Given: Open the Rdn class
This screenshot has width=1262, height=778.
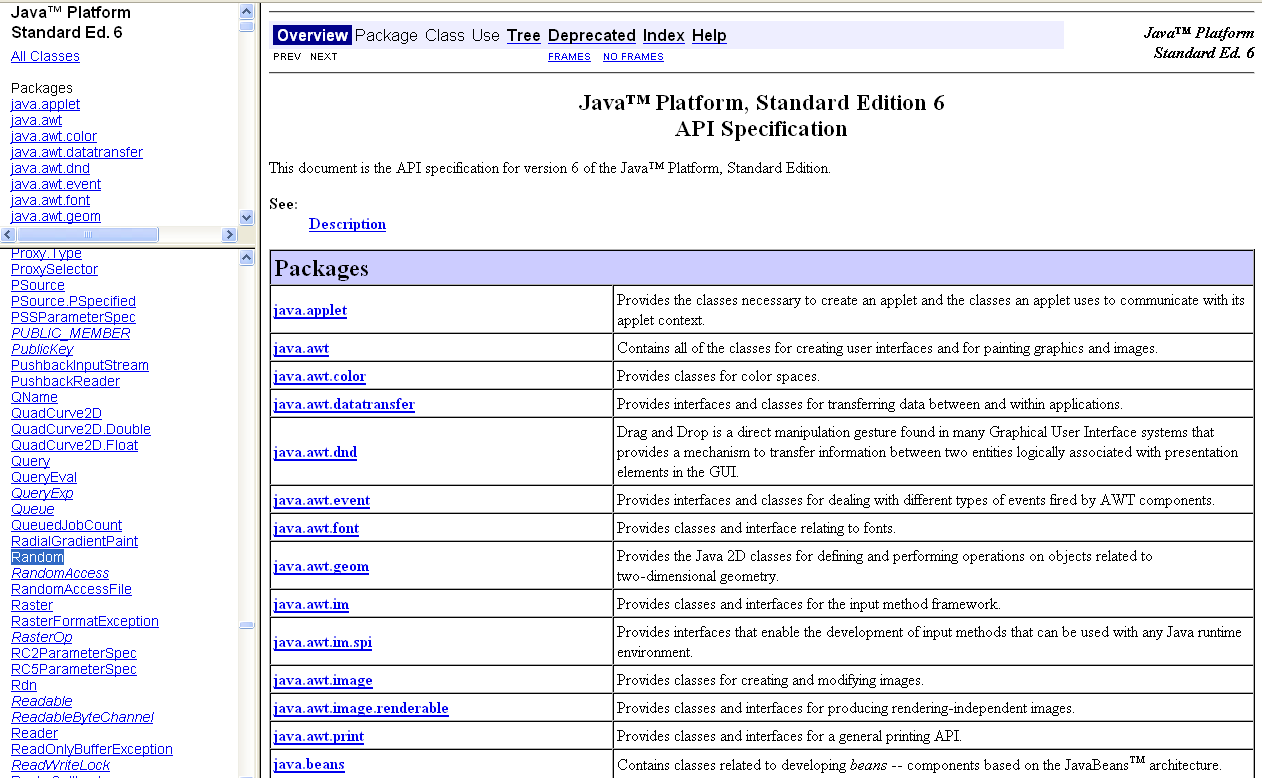Looking at the screenshot, I should [24, 685].
